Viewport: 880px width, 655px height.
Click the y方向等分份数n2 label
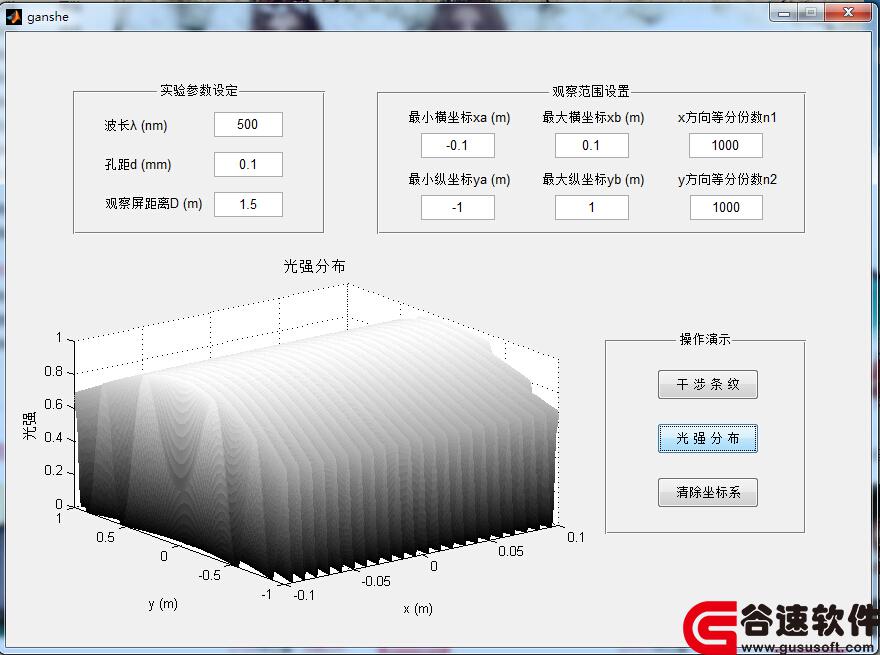tap(727, 180)
